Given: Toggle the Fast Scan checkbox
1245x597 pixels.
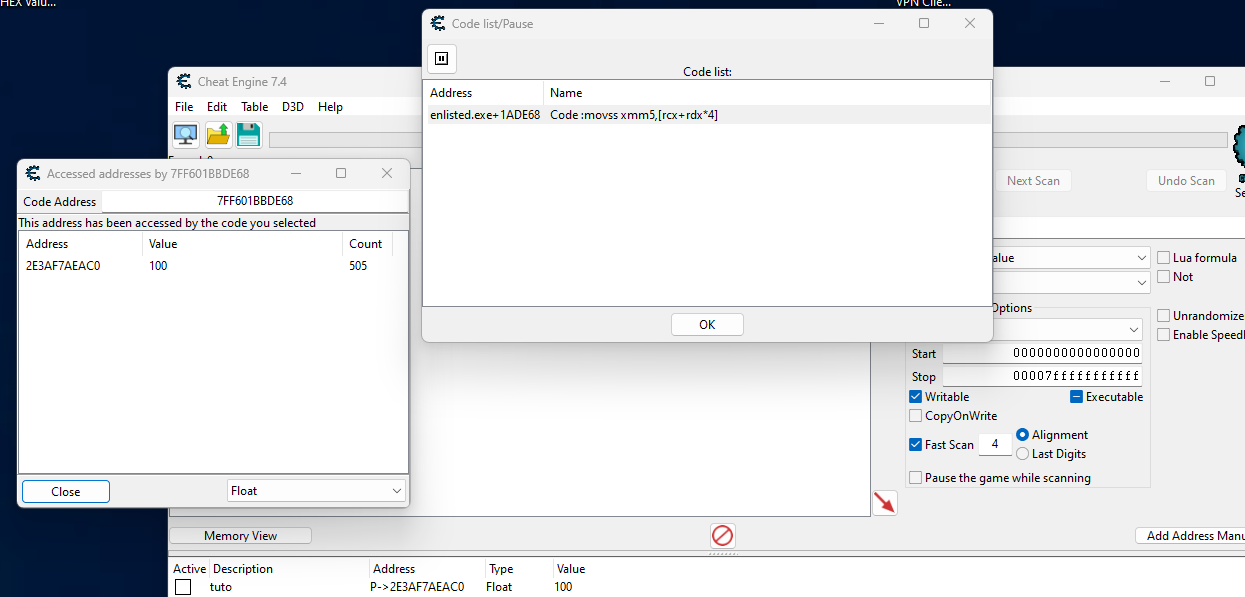Looking at the screenshot, I should click(x=916, y=445).
